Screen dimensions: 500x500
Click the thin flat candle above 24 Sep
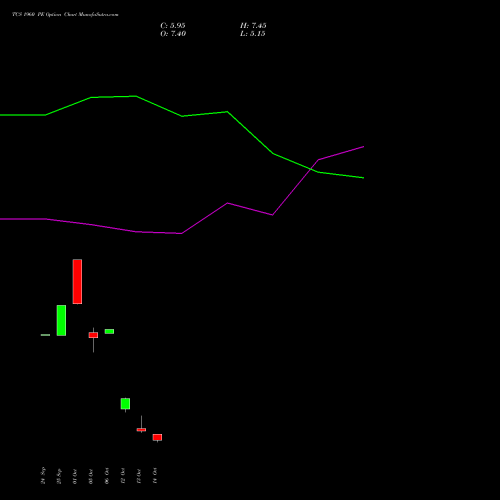click(x=45, y=335)
